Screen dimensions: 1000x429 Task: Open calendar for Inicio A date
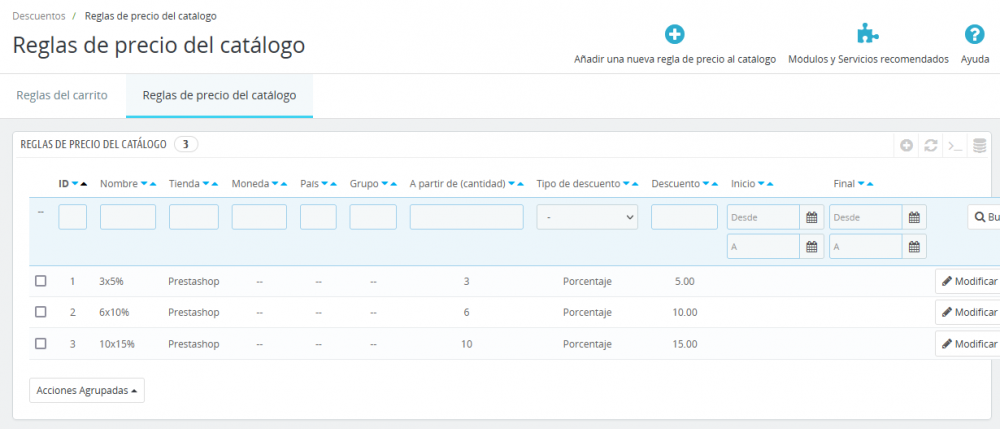[x=812, y=247]
